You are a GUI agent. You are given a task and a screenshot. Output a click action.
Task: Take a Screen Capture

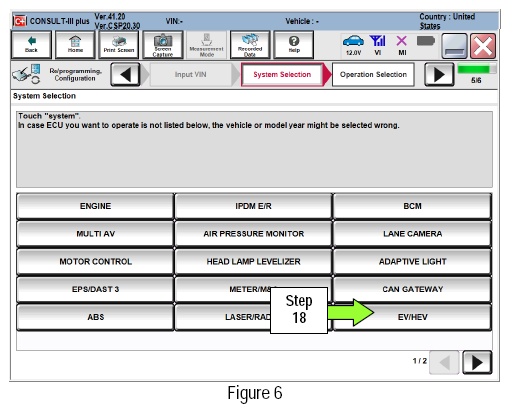coord(163,45)
